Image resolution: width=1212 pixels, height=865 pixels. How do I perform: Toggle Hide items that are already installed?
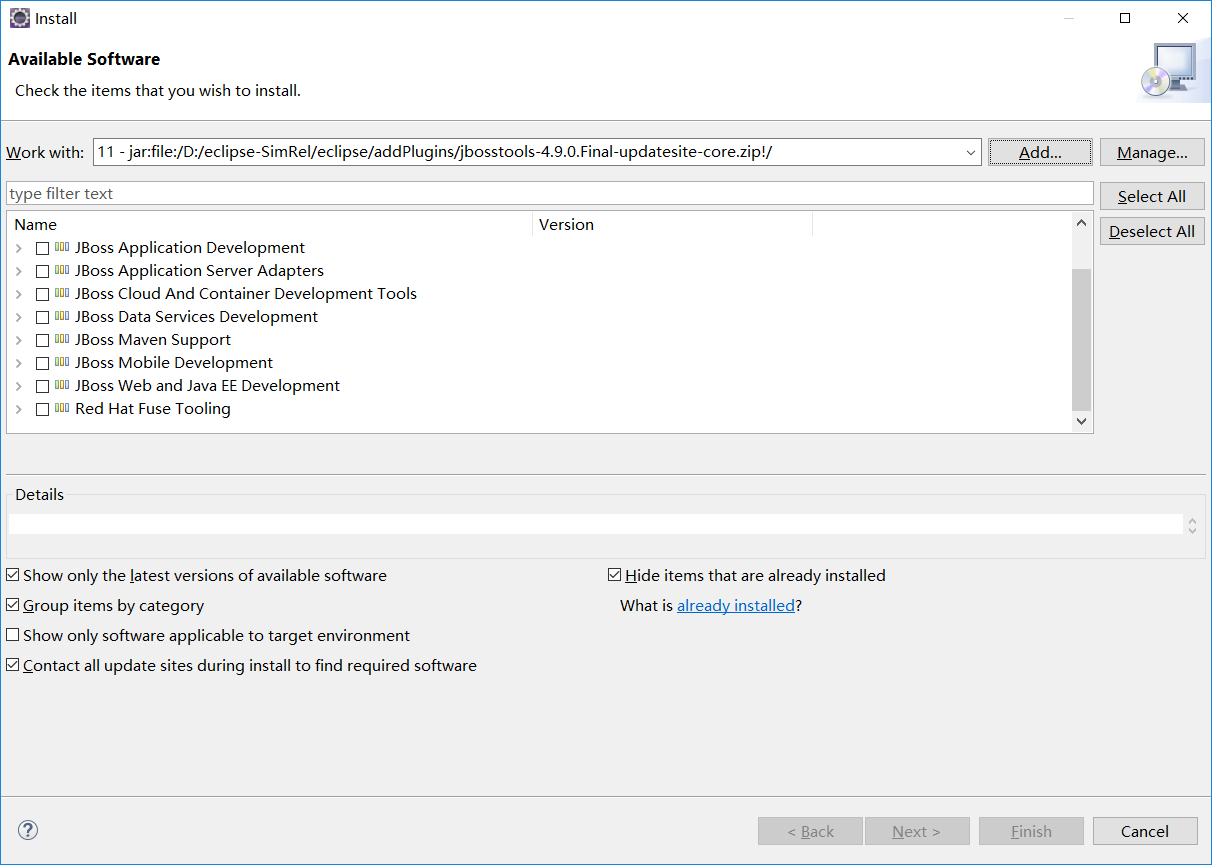615,575
